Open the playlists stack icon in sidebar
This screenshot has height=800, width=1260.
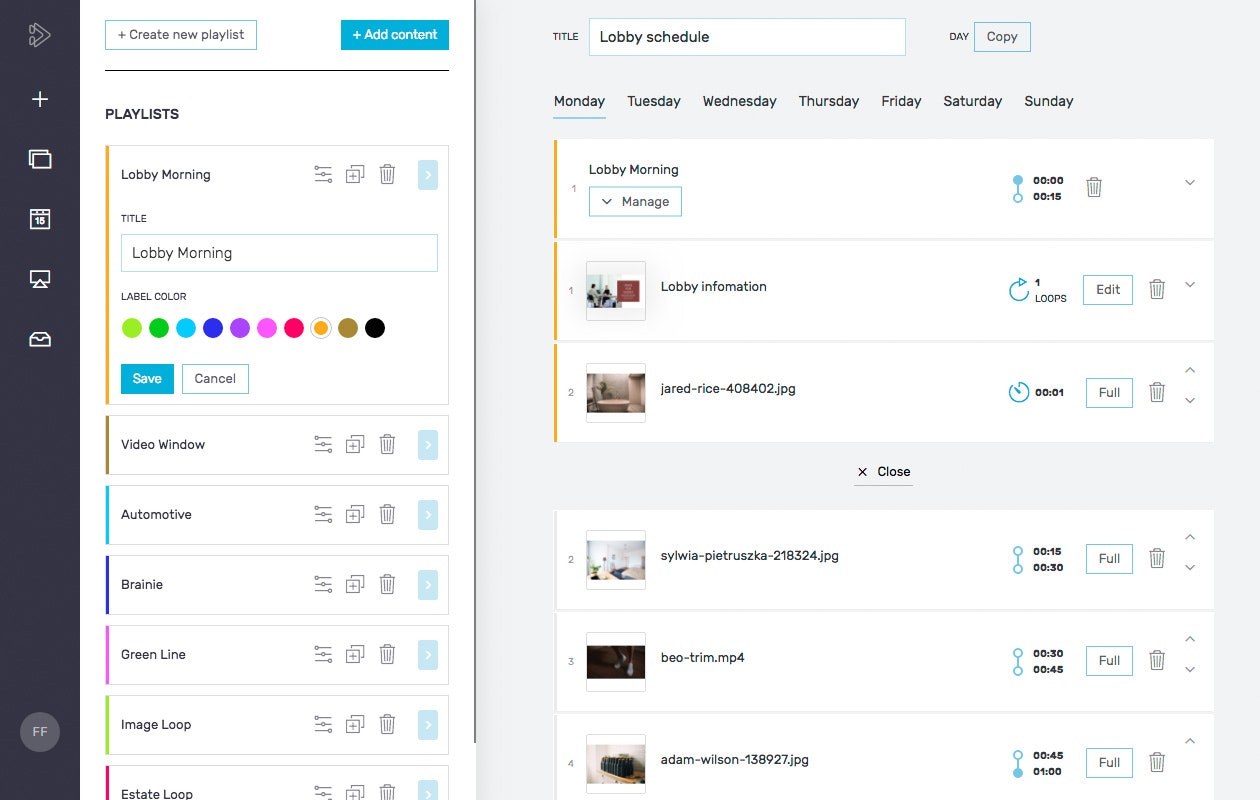tap(40, 159)
